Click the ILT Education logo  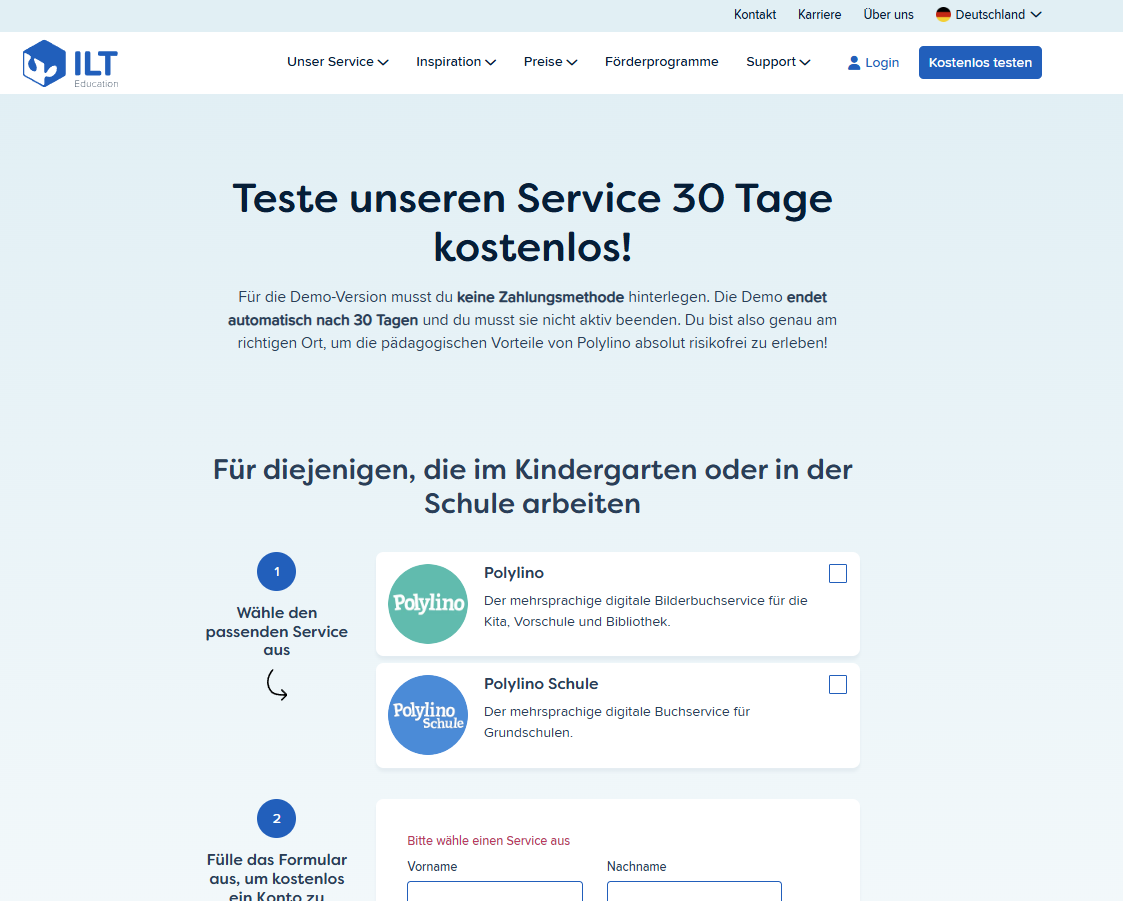tap(70, 62)
